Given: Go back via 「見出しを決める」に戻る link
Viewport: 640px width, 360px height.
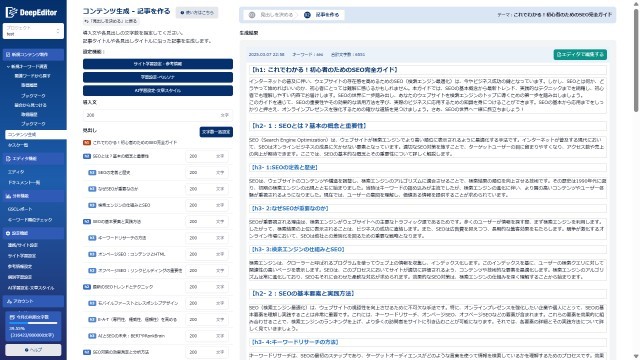Looking at the screenshot, I should tap(111, 21).
